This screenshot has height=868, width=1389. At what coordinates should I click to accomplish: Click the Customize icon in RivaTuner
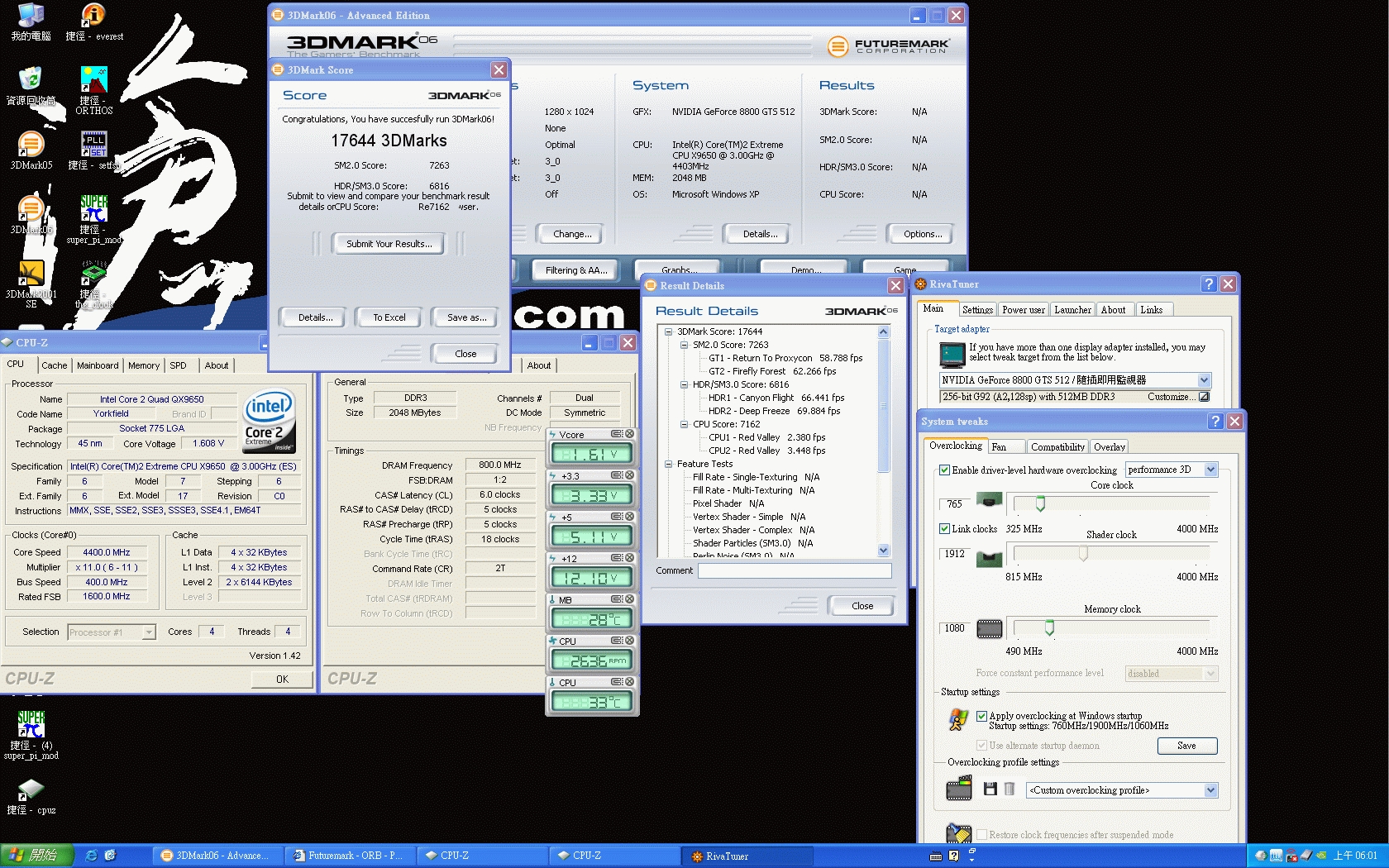coord(1205,397)
